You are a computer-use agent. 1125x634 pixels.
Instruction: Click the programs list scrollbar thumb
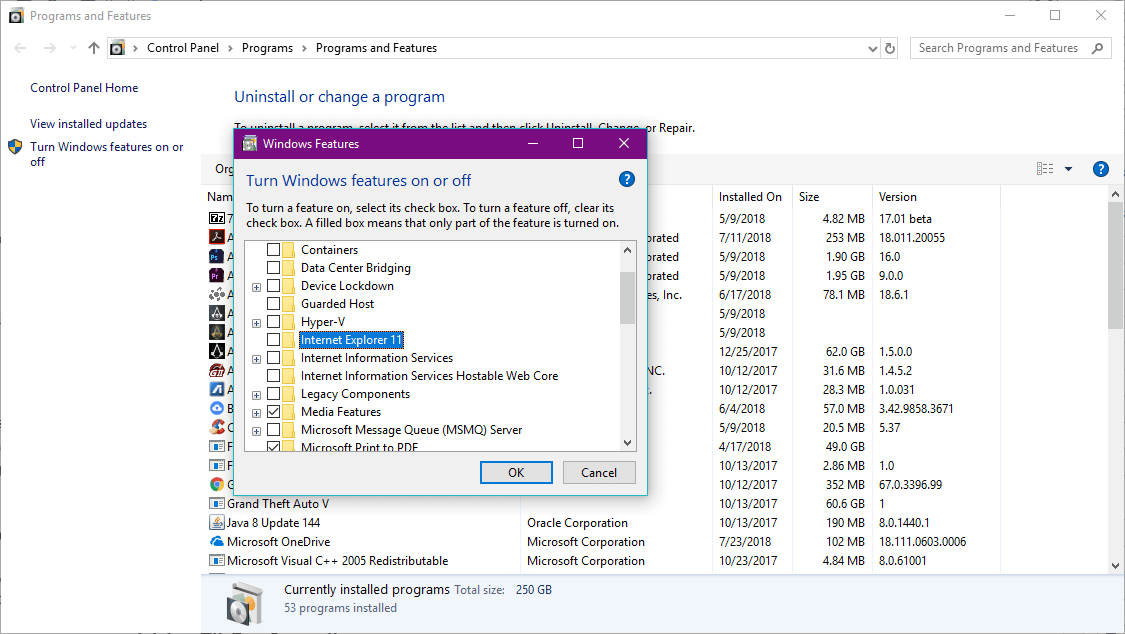[x=1115, y=266]
